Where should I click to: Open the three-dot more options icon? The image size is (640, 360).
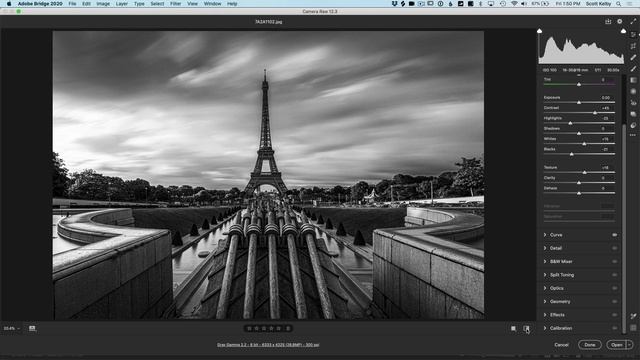(633, 135)
